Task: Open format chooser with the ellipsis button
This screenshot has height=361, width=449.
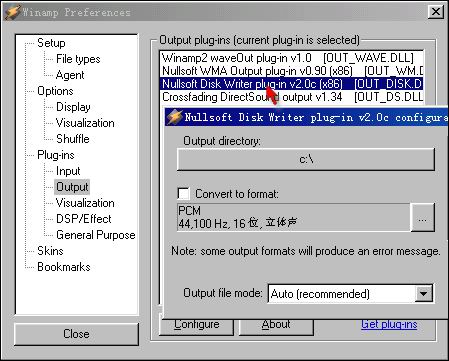Action: (x=423, y=218)
